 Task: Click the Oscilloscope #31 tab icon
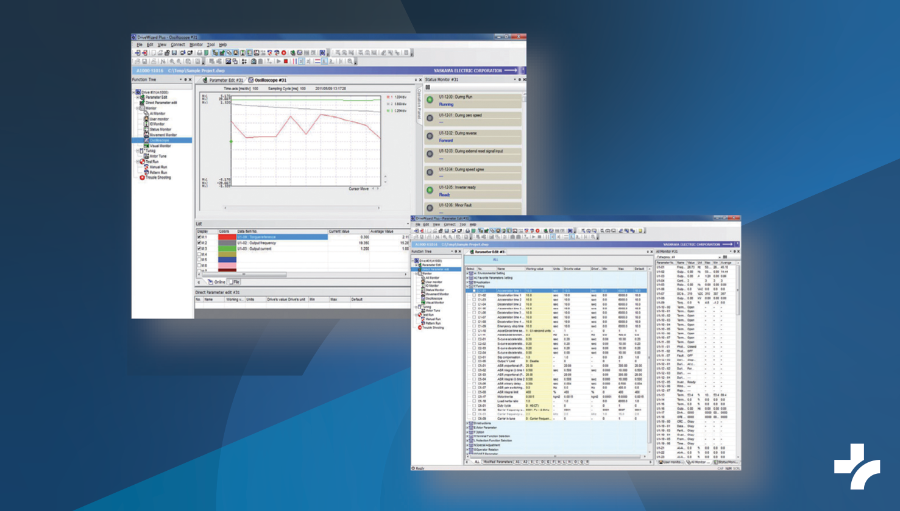[x=251, y=80]
